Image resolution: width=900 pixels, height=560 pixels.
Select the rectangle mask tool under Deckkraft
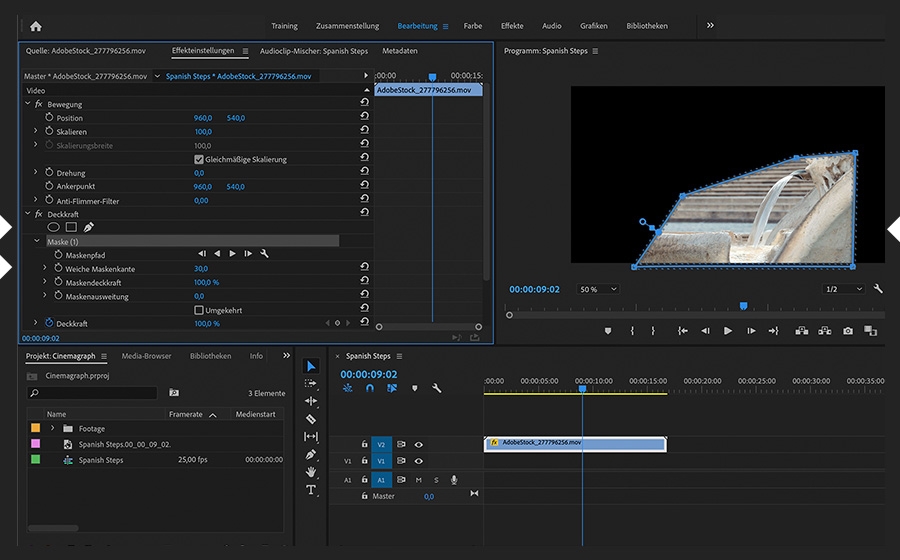pos(71,228)
